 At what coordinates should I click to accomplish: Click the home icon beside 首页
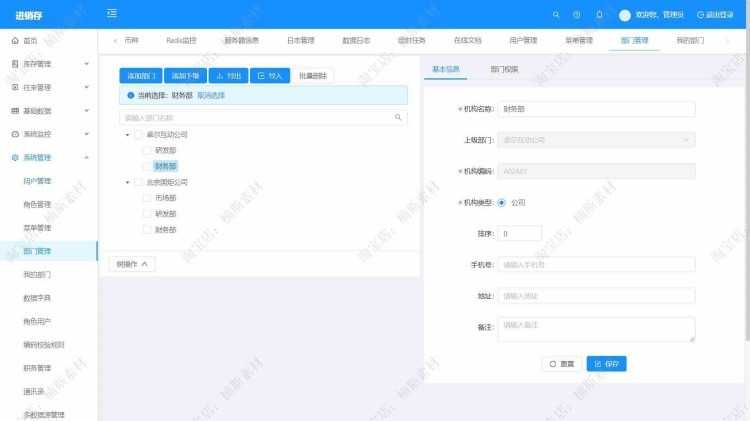pyautogui.click(x=15, y=41)
